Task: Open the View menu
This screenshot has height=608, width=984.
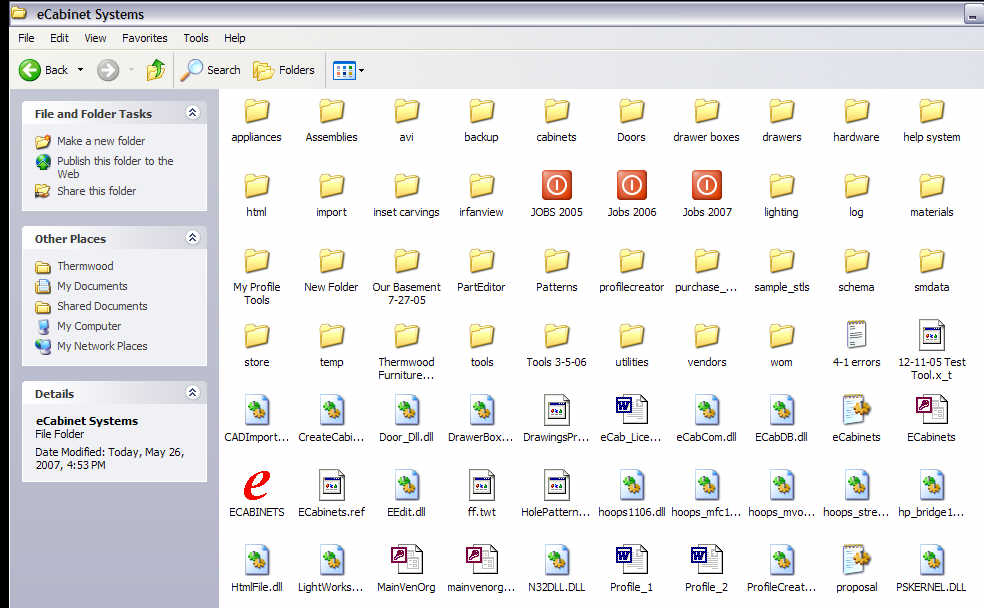Action: [95, 38]
